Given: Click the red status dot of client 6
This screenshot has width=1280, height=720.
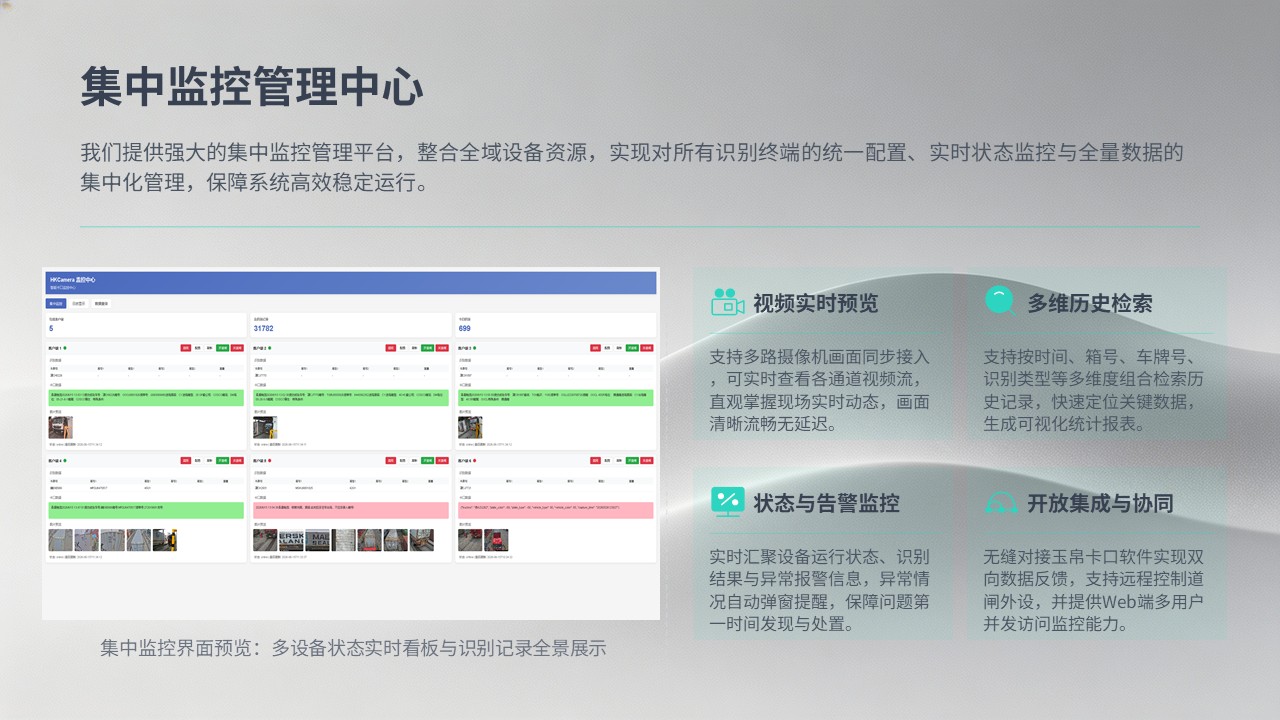Looking at the screenshot, I should 474,460.
